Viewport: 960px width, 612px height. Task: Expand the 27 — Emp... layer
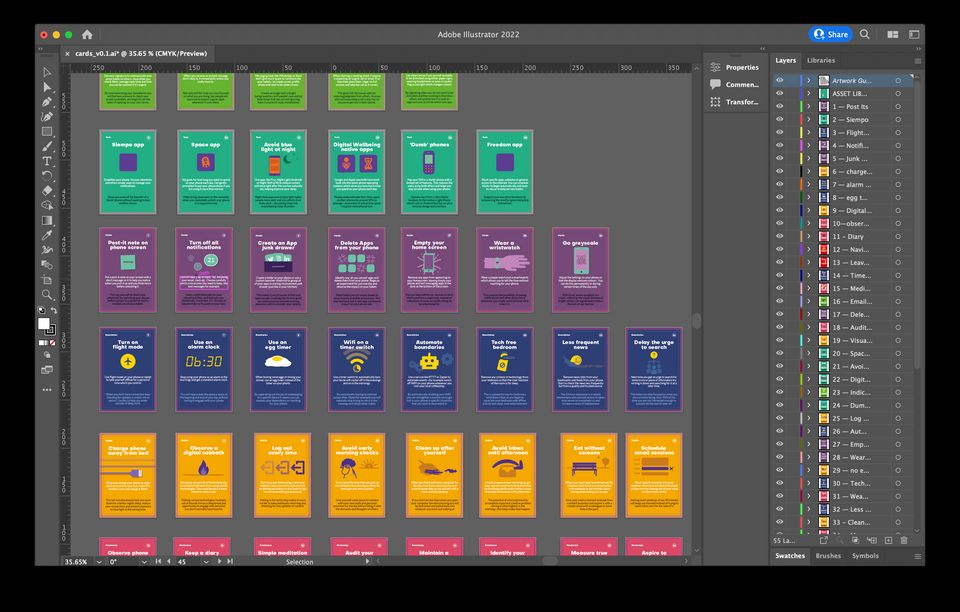(808, 444)
